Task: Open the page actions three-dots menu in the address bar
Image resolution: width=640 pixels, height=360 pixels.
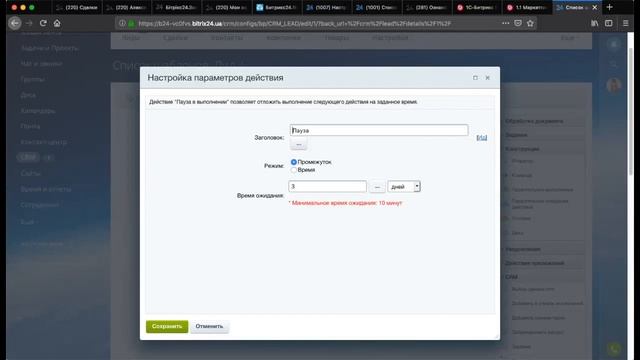Action: tap(505, 23)
